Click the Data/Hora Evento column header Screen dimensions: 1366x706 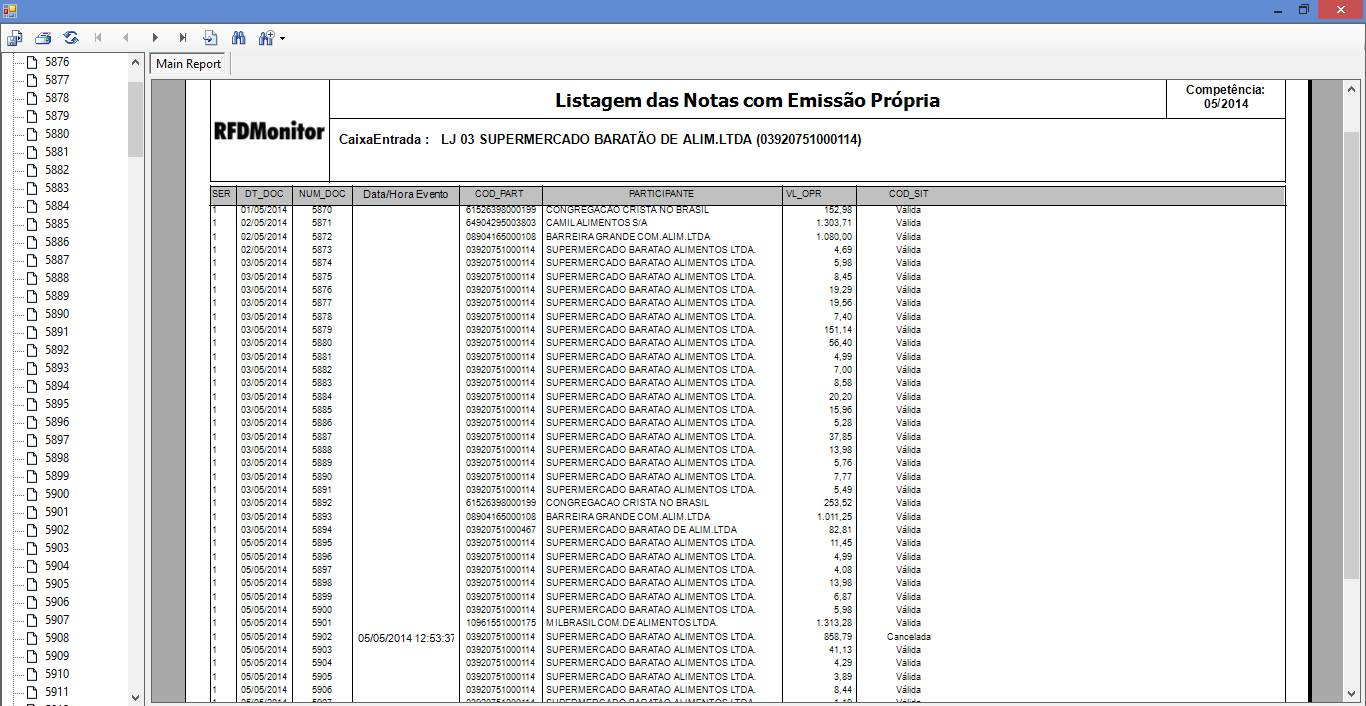point(406,194)
